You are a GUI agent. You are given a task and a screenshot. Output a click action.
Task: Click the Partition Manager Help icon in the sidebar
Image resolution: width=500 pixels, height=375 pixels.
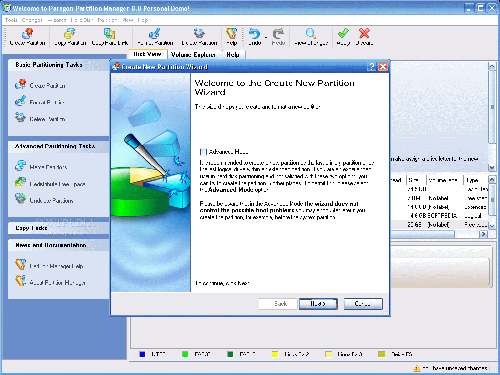coord(20,265)
